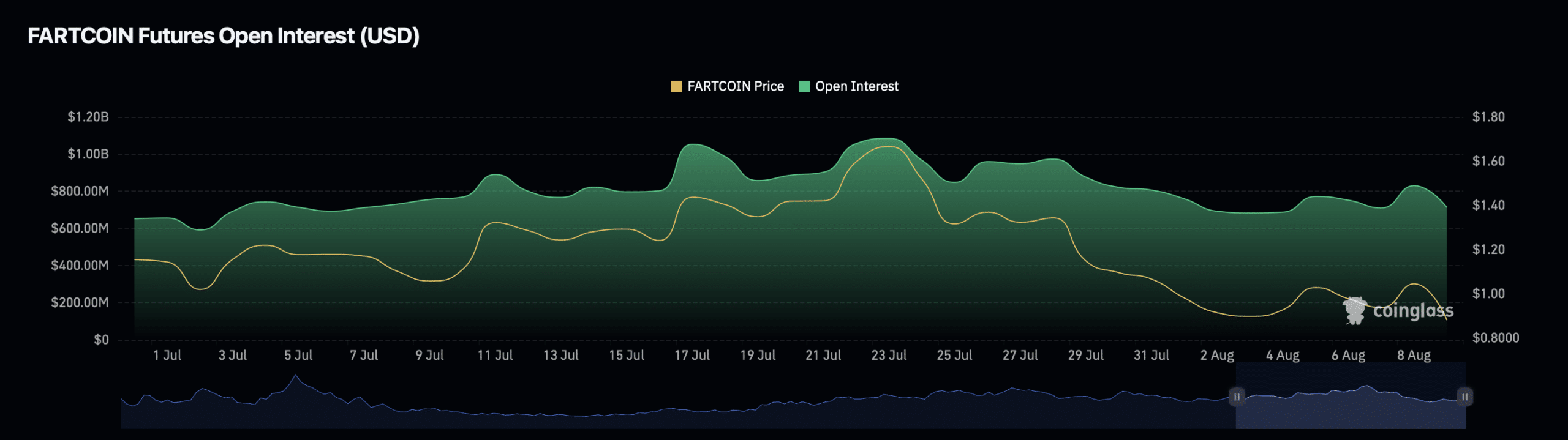The height and width of the screenshot is (440, 1568).
Task: Click the $1.00B left axis label
Action: click(88, 154)
